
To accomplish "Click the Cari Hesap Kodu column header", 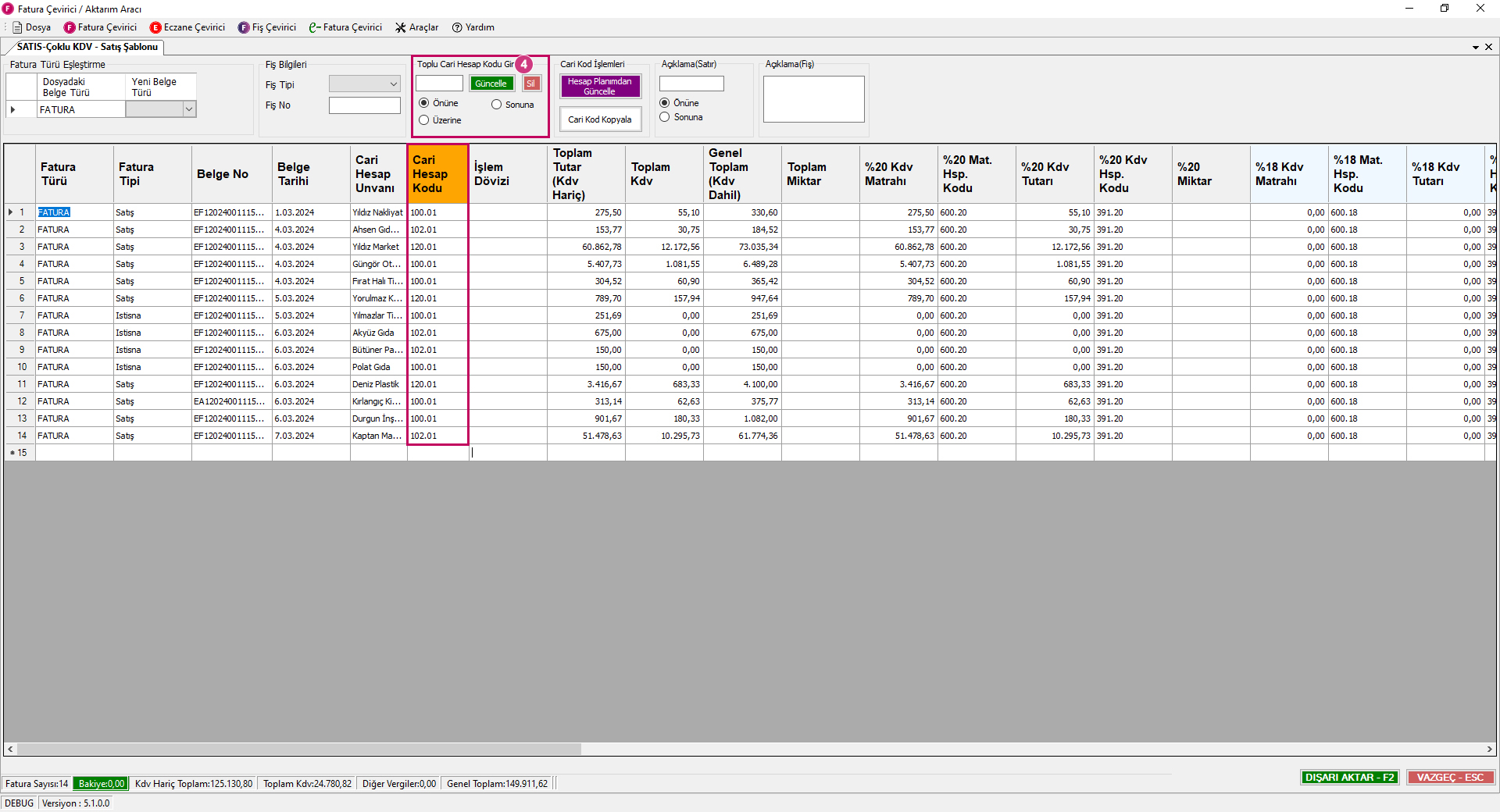I will point(437,174).
